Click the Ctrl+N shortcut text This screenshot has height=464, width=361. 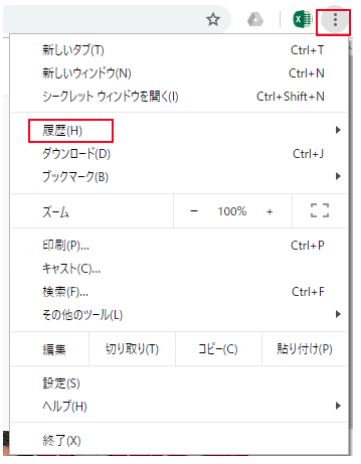[x=306, y=73]
